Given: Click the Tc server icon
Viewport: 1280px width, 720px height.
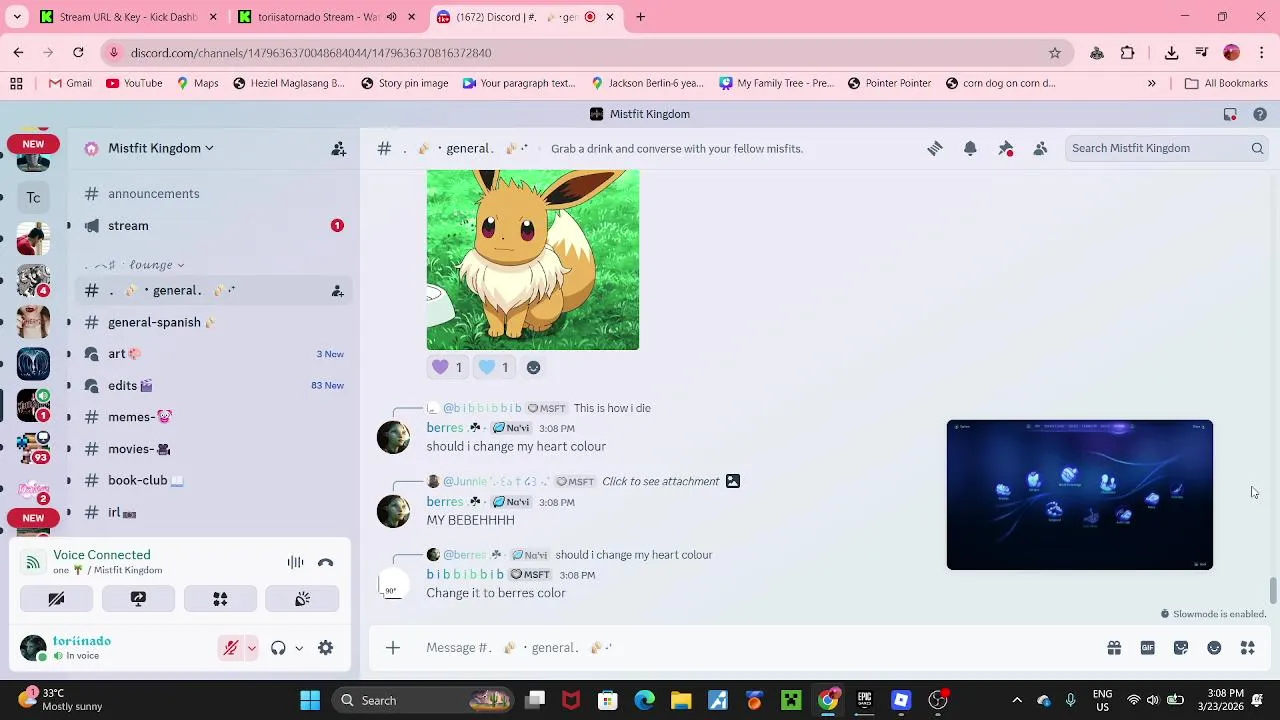Looking at the screenshot, I should (33, 198).
